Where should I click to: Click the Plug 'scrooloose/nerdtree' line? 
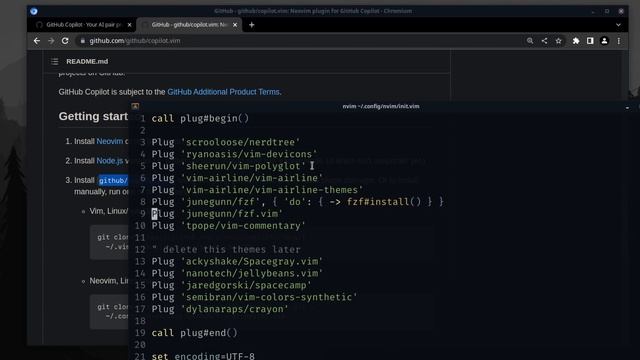(226, 142)
